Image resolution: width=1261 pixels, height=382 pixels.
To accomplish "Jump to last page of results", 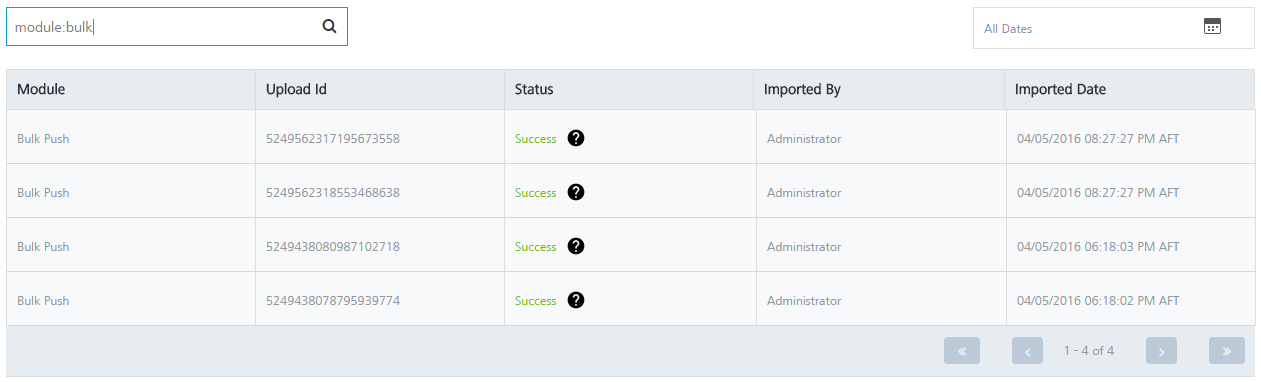I will 1227,351.
